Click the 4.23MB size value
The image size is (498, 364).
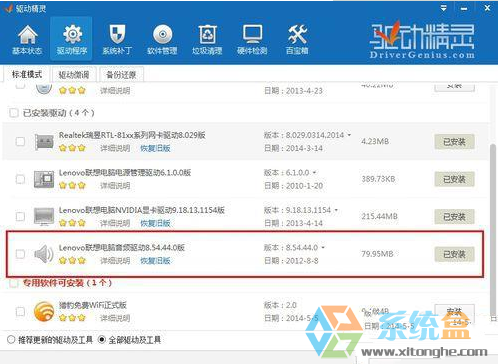(375, 141)
